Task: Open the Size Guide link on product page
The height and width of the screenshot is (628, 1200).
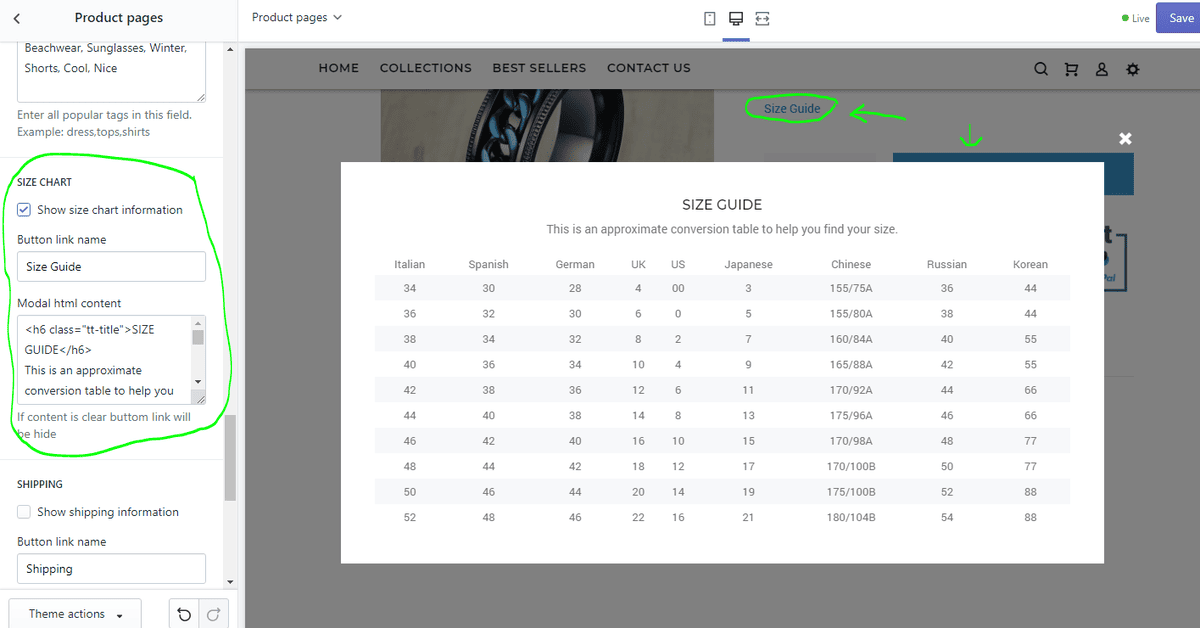Action: 792,109
